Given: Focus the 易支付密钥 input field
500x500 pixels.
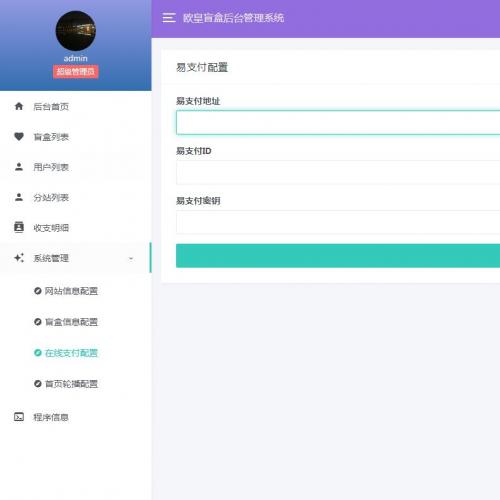Looking at the screenshot, I should pos(338,222).
